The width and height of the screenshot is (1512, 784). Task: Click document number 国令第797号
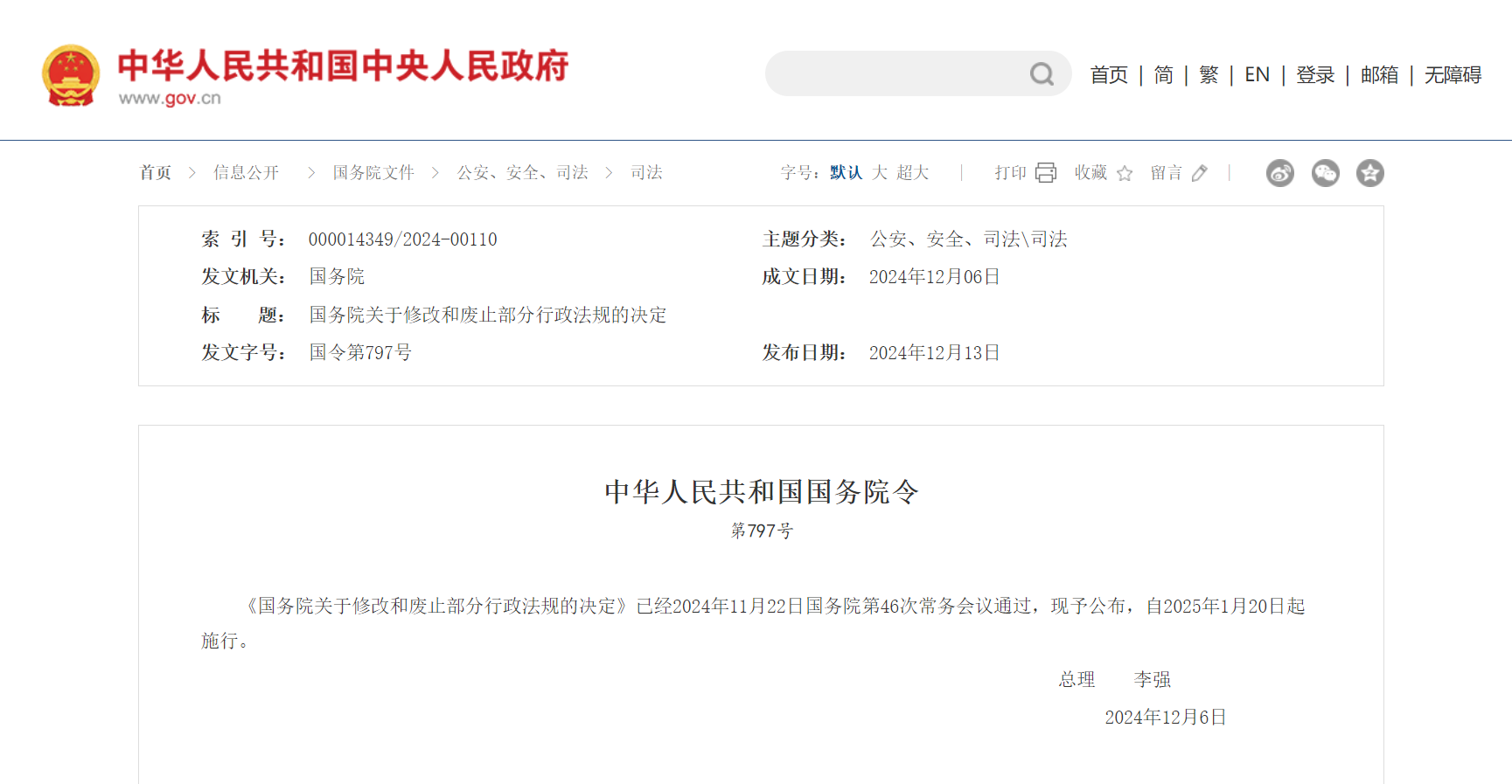[x=360, y=353]
